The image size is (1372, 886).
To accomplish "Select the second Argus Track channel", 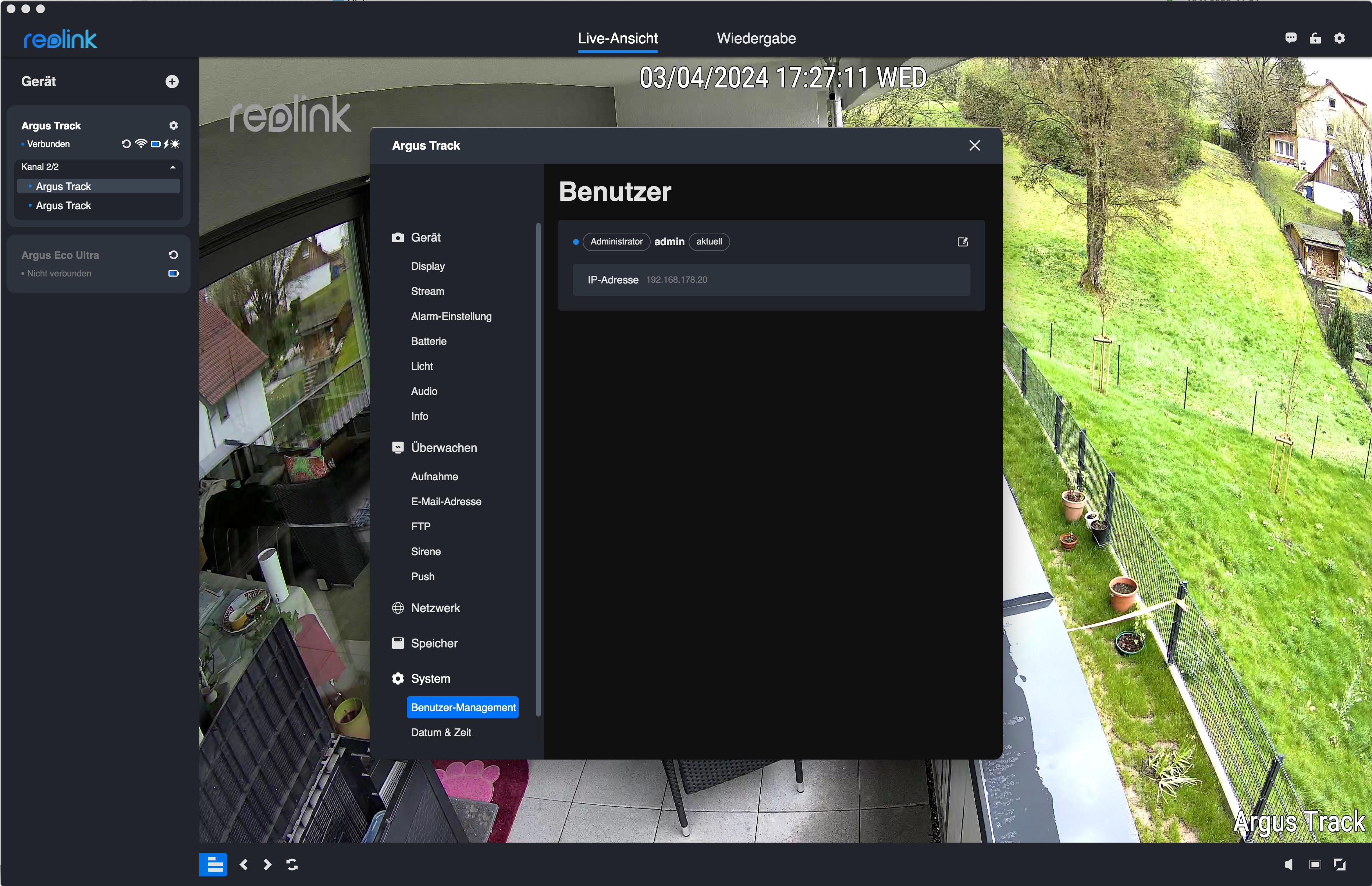I will pyautogui.click(x=63, y=206).
